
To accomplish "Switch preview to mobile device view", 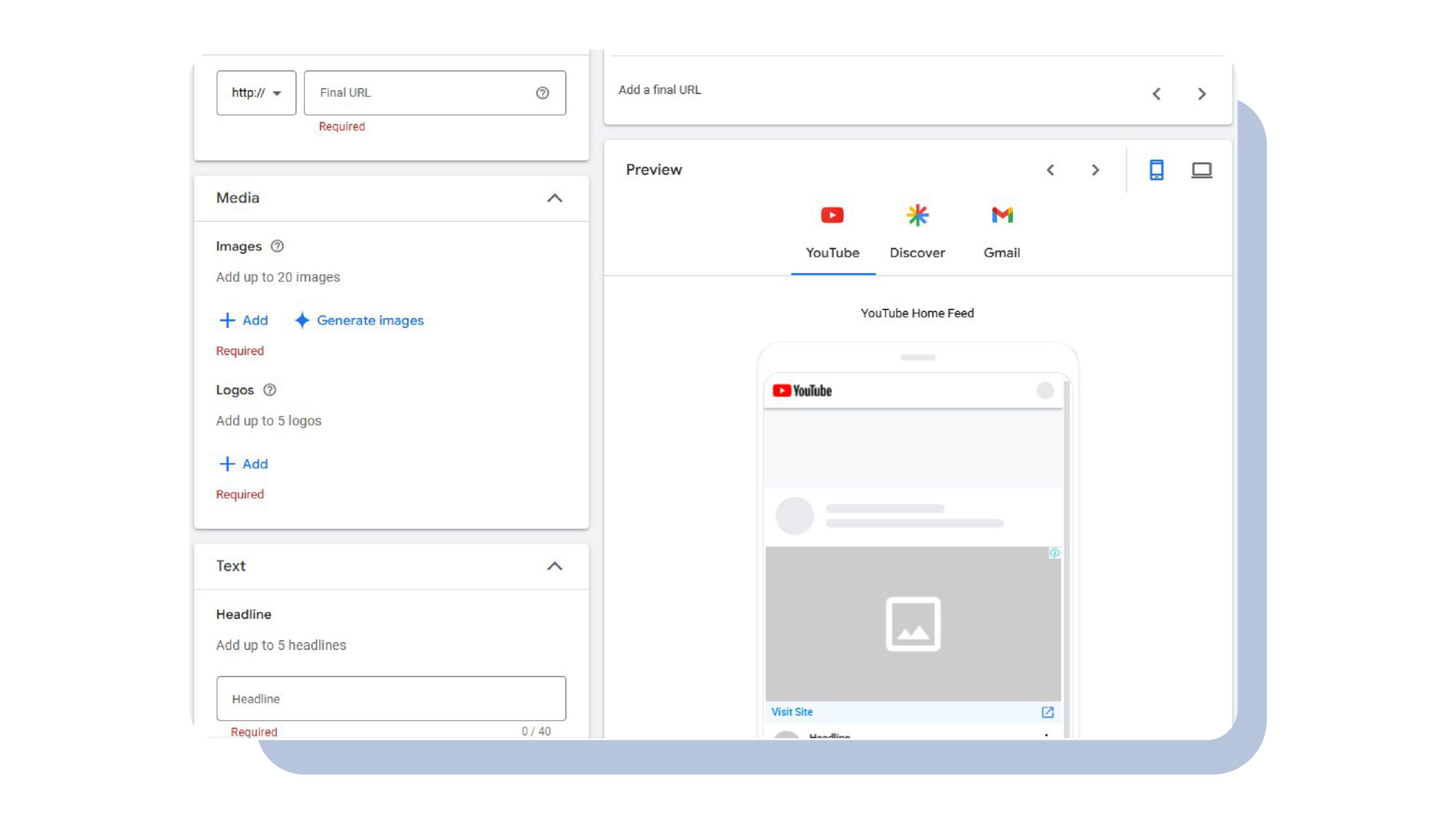I will tap(1156, 170).
